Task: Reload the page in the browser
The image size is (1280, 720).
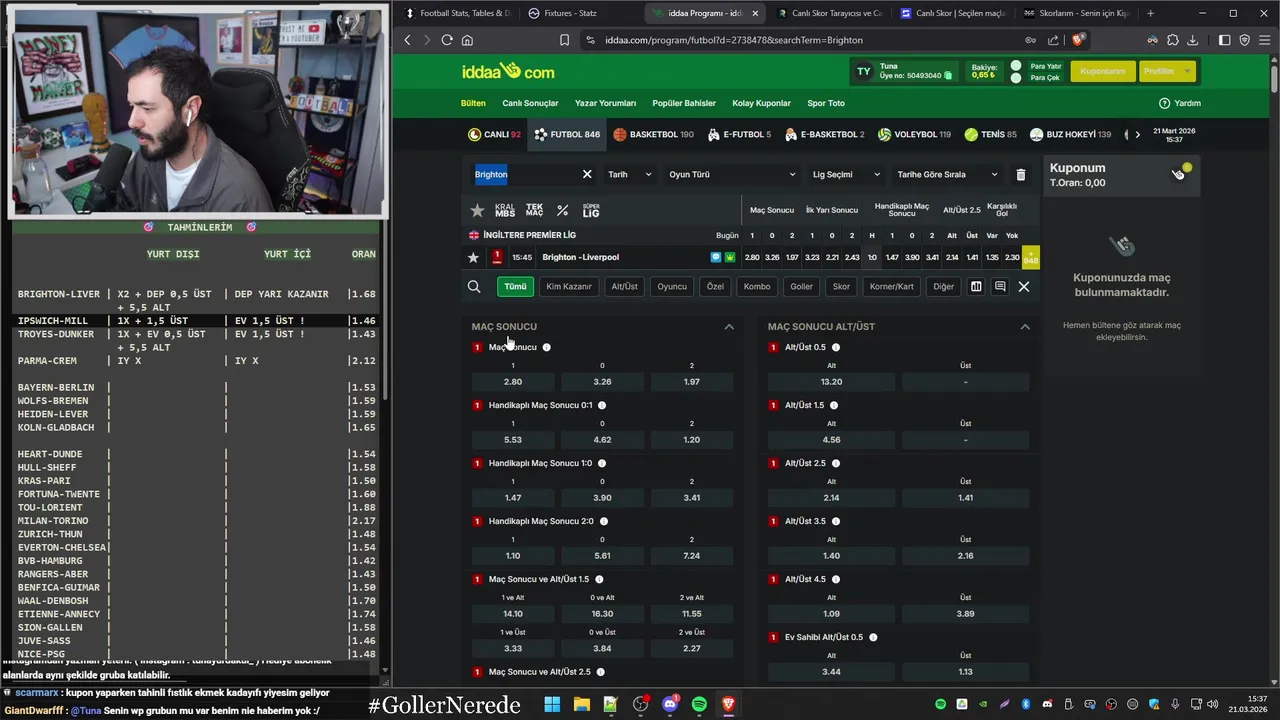Action: coord(447,40)
